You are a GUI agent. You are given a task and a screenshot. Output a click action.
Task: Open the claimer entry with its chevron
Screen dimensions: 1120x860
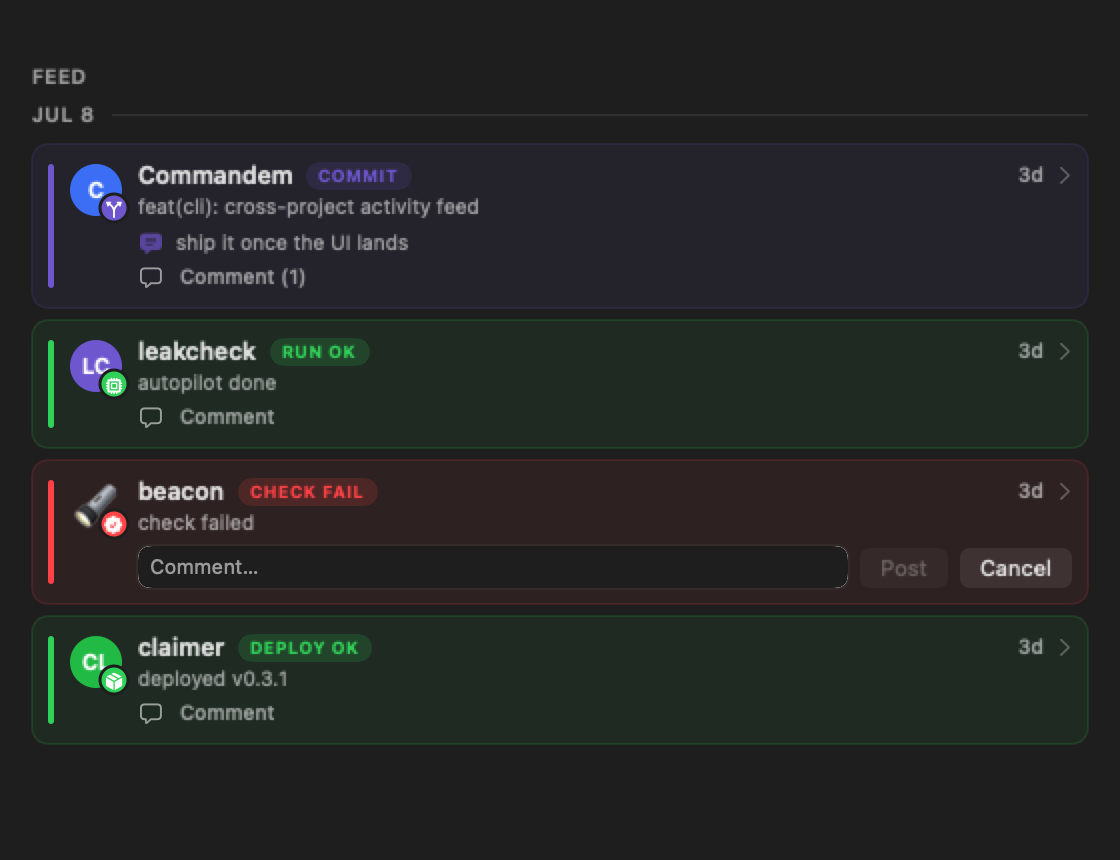click(x=1064, y=647)
